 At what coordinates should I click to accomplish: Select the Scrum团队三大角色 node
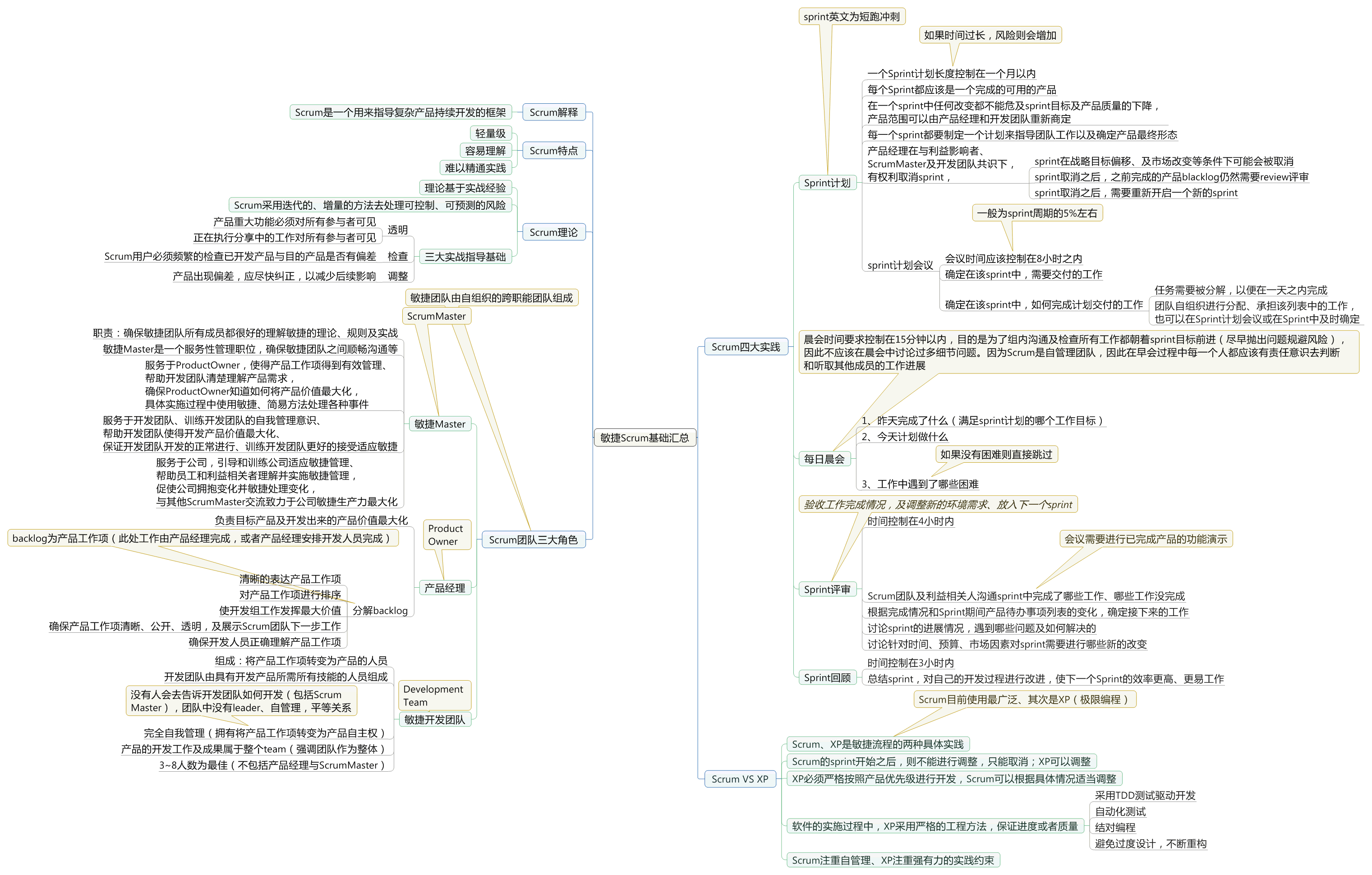[533, 539]
